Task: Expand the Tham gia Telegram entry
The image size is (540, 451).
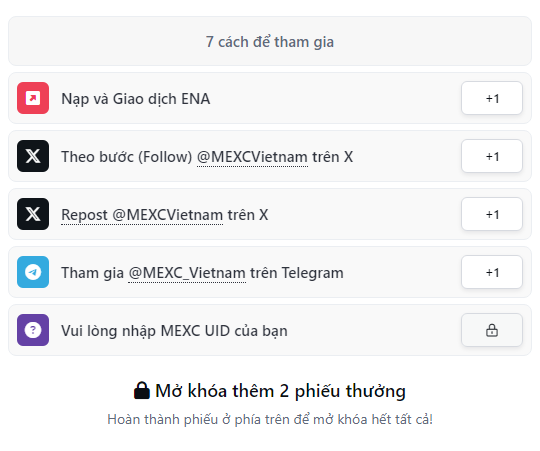Action: click(x=270, y=272)
